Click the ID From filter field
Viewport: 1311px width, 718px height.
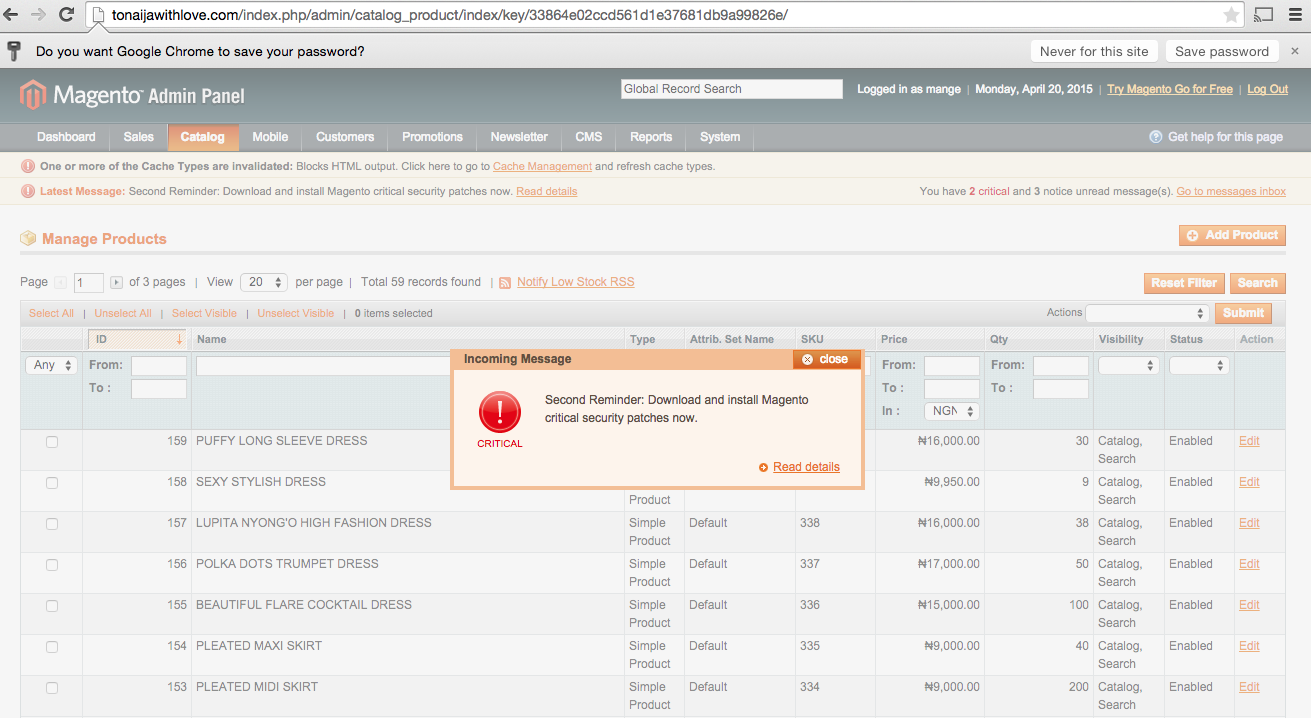pos(159,366)
